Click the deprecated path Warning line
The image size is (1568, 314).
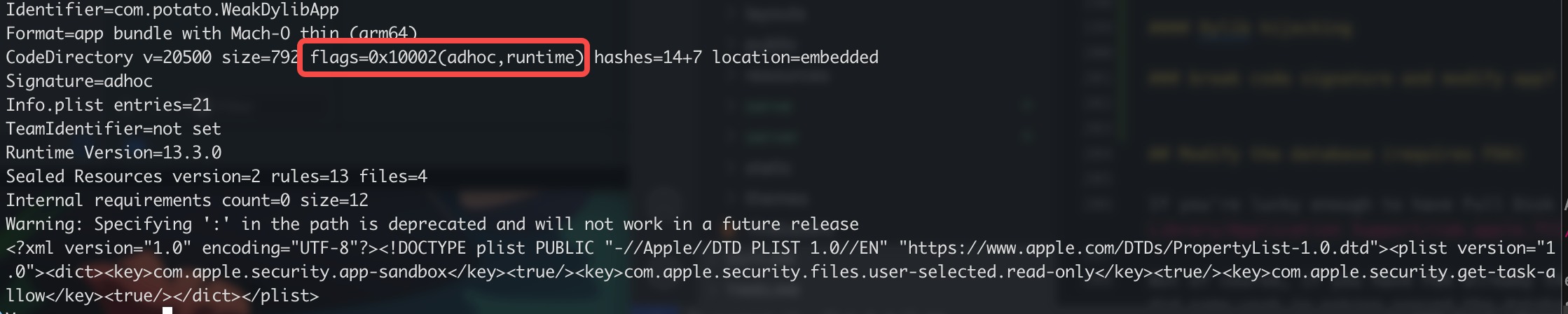click(x=432, y=224)
